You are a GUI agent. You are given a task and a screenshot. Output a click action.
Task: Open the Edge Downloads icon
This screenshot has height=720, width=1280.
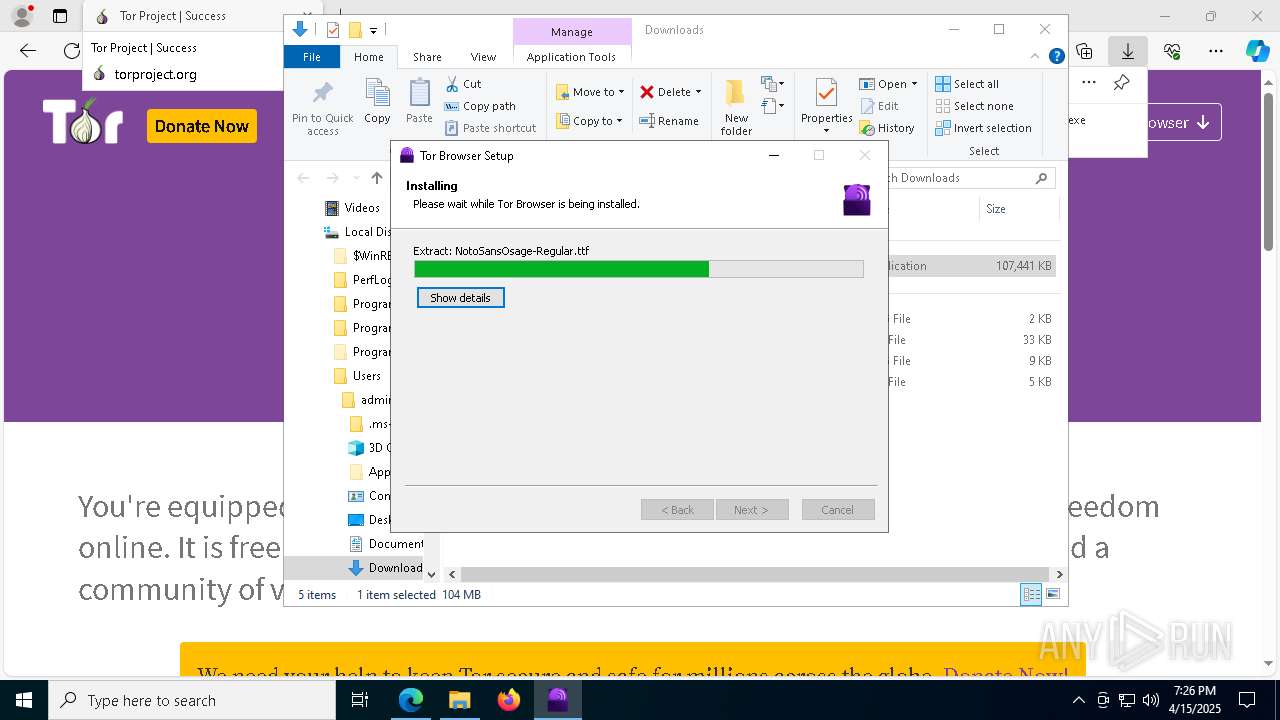(1128, 51)
